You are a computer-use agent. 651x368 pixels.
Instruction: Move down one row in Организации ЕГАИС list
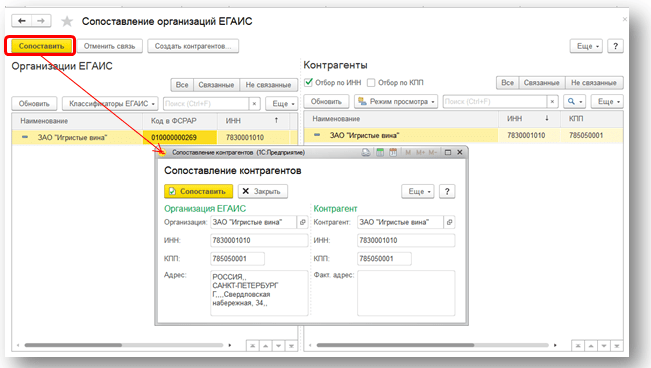point(278,346)
